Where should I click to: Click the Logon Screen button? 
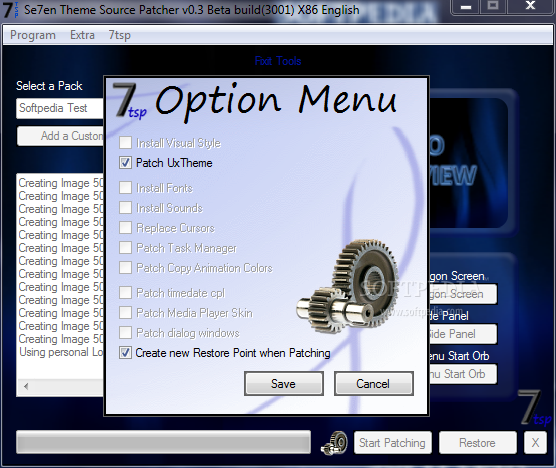click(x=463, y=294)
